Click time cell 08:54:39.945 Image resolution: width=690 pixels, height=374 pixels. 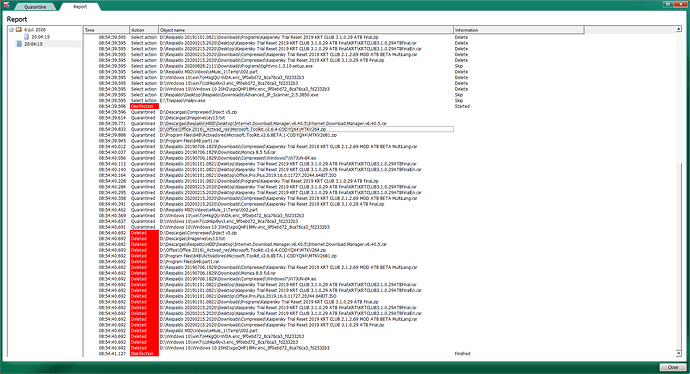click(112, 141)
